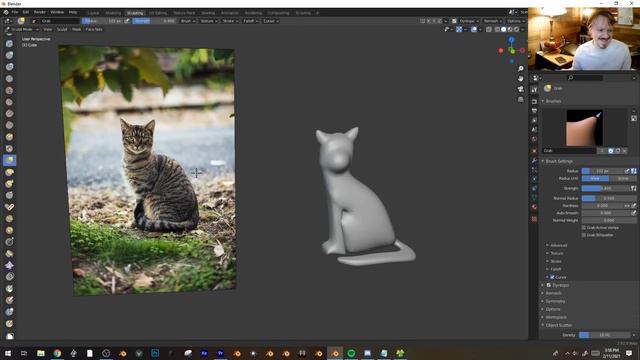Screen dimensions: 640x360
Task: Select the active Grab brush tool
Action: click(9, 160)
